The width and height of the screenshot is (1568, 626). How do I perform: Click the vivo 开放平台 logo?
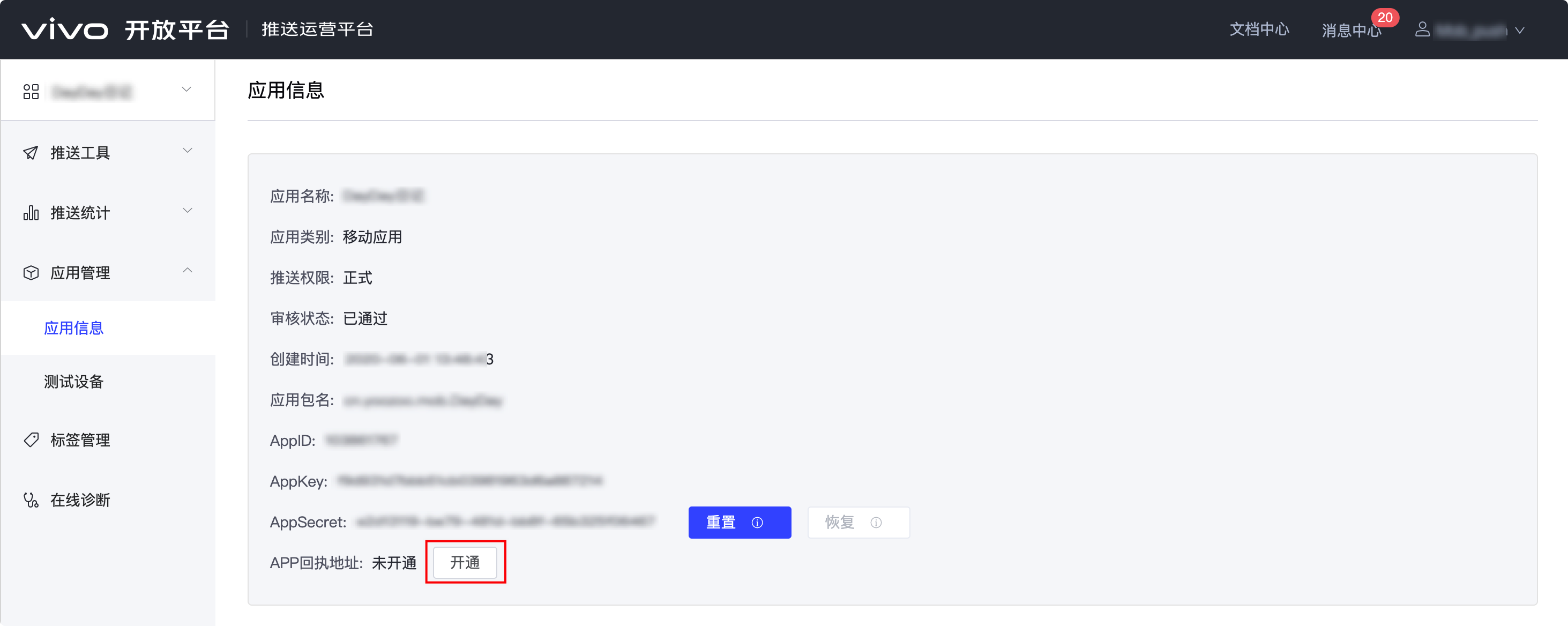(125, 29)
